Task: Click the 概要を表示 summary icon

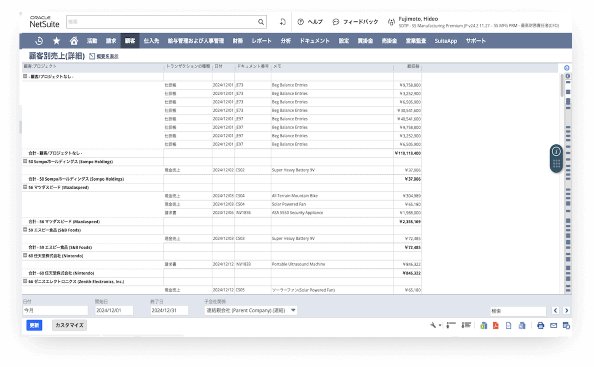Action: (x=92, y=56)
